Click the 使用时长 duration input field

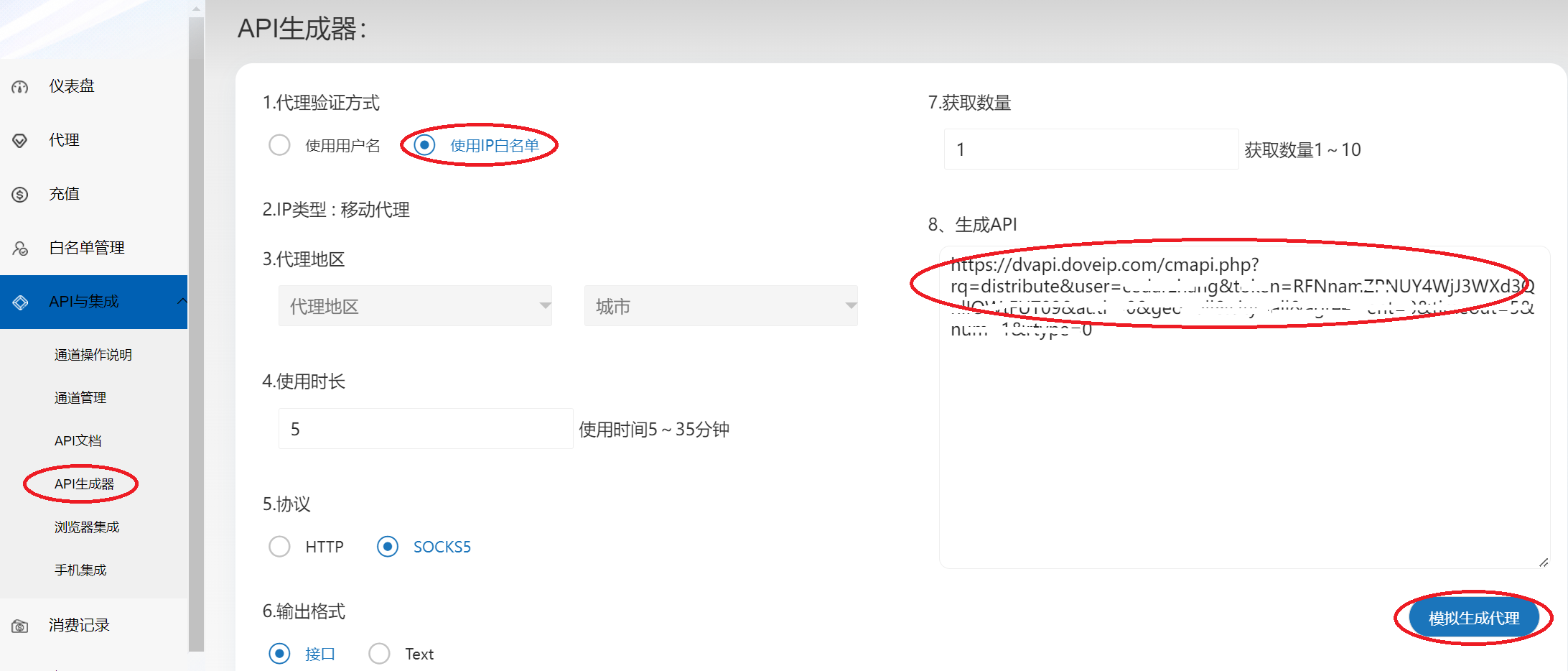(x=425, y=429)
